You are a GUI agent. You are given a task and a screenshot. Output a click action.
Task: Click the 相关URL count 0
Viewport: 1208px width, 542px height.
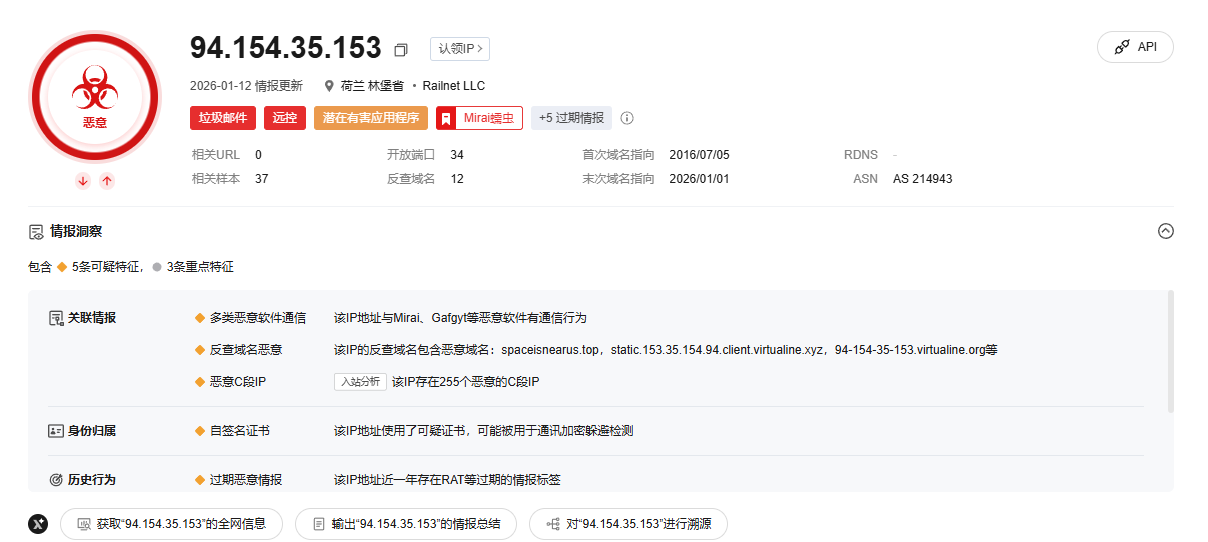click(x=259, y=155)
